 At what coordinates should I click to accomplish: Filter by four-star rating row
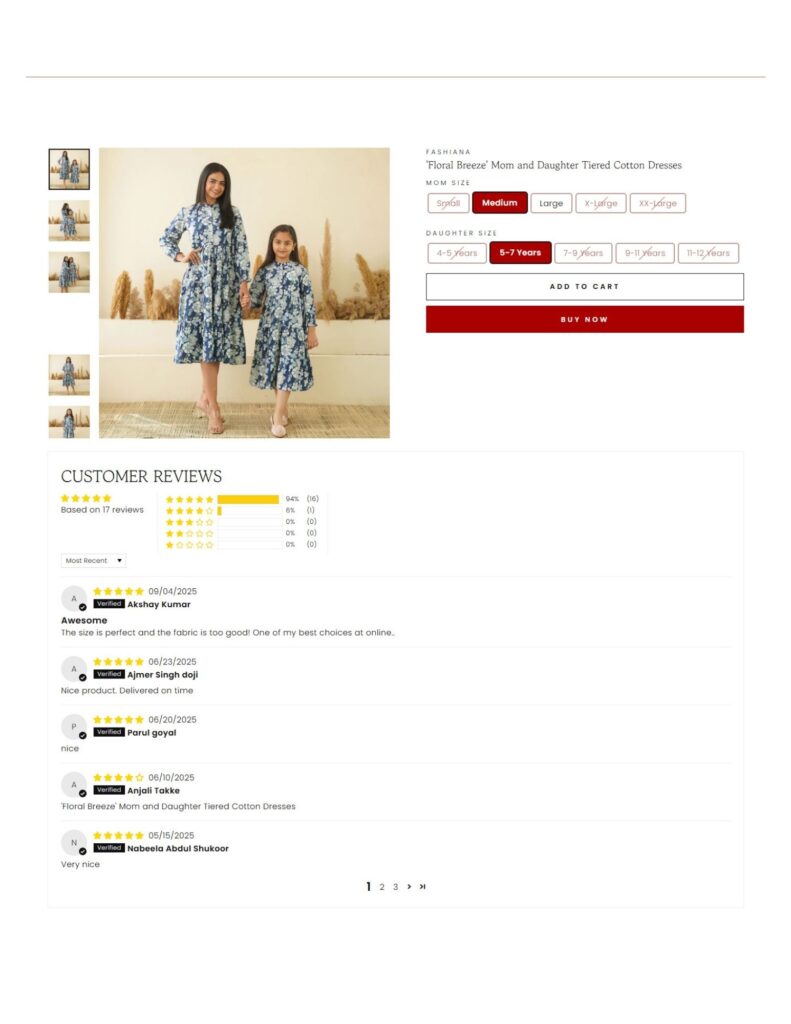tap(242, 510)
